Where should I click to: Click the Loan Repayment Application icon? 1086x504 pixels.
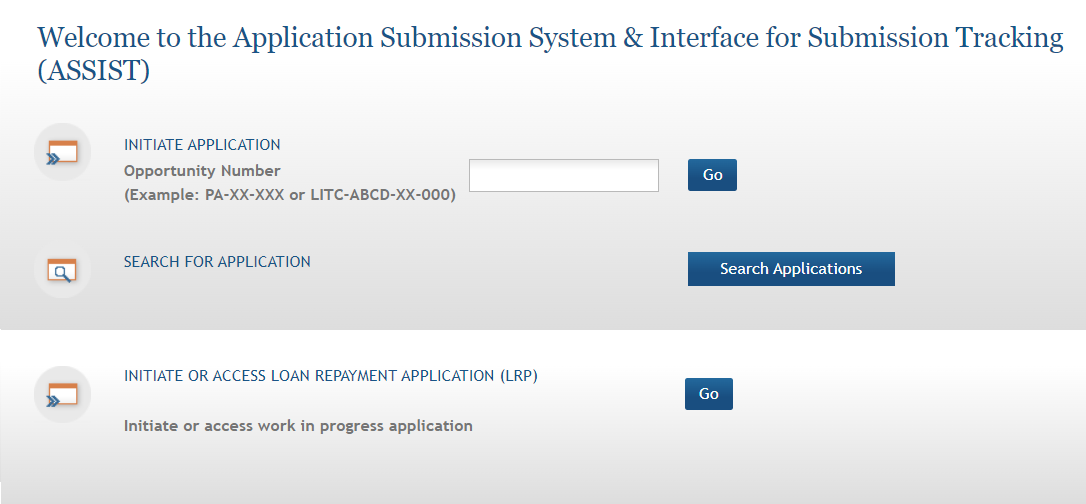point(62,394)
